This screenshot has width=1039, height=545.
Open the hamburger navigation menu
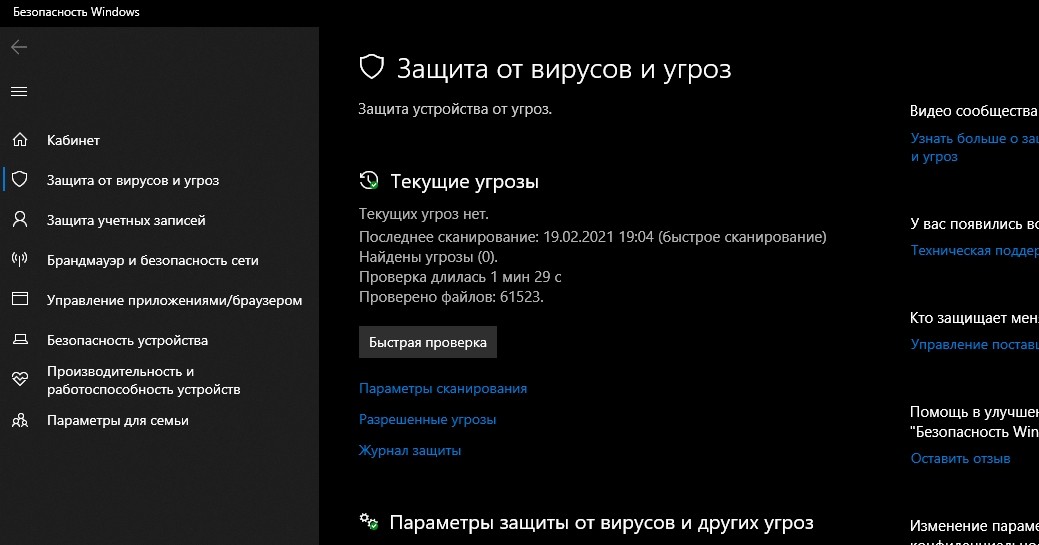[19, 91]
